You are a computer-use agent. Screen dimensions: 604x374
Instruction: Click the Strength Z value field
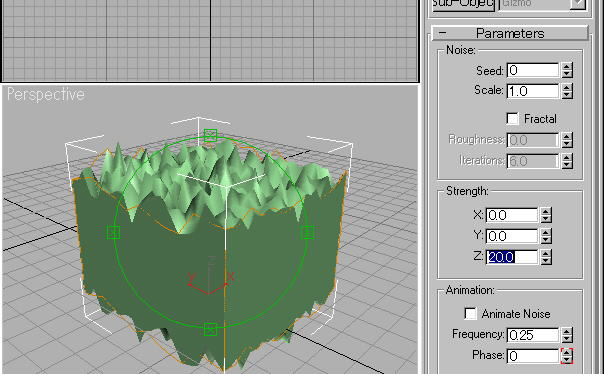[512, 257]
